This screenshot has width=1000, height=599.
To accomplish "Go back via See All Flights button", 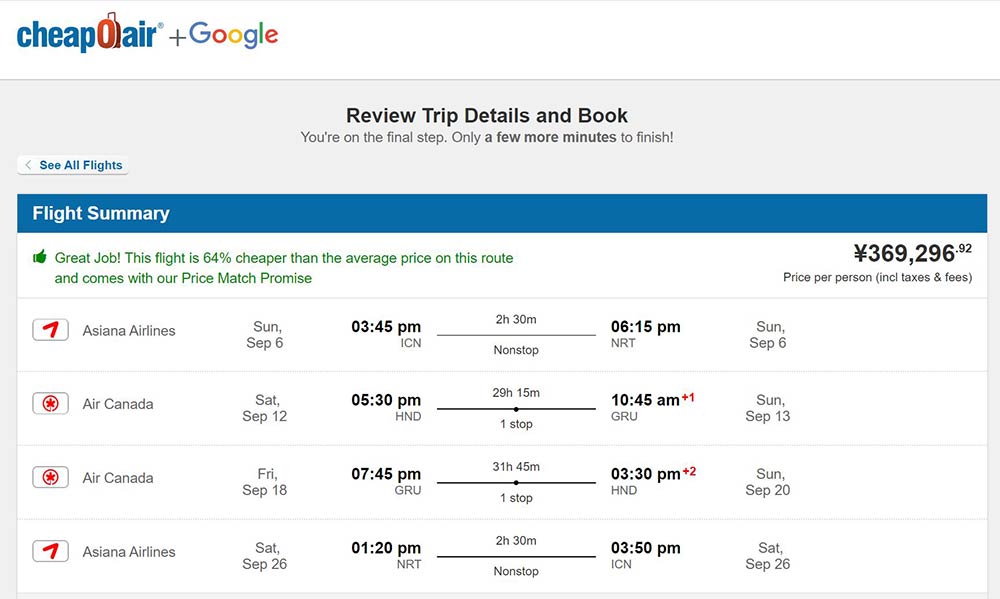I will pos(73,165).
